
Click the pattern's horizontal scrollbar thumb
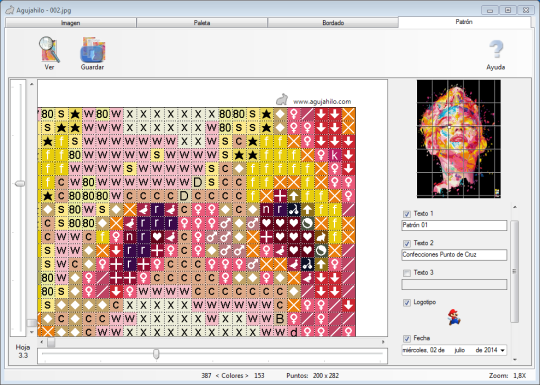pyautogui.click(x=51, y=342)
